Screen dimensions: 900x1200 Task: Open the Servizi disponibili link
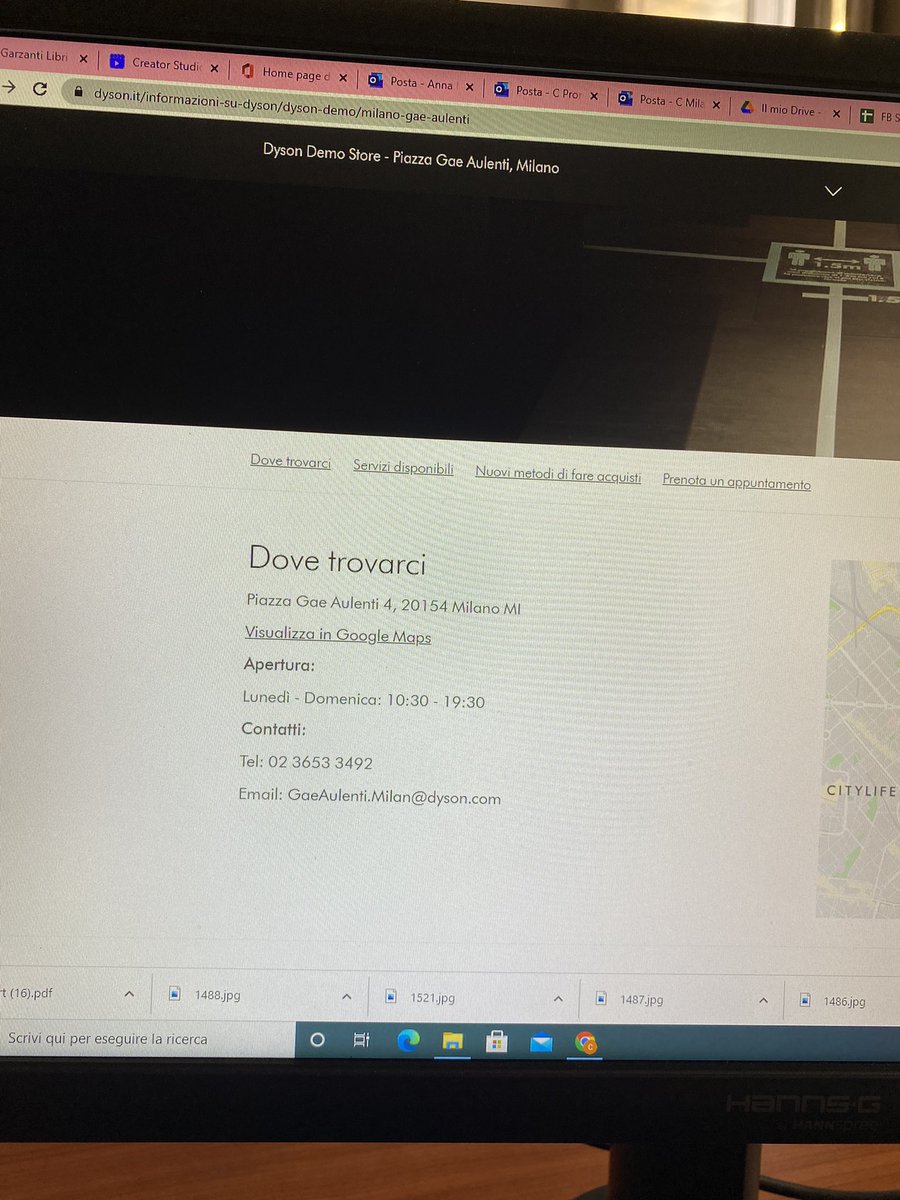pos(403,467)
